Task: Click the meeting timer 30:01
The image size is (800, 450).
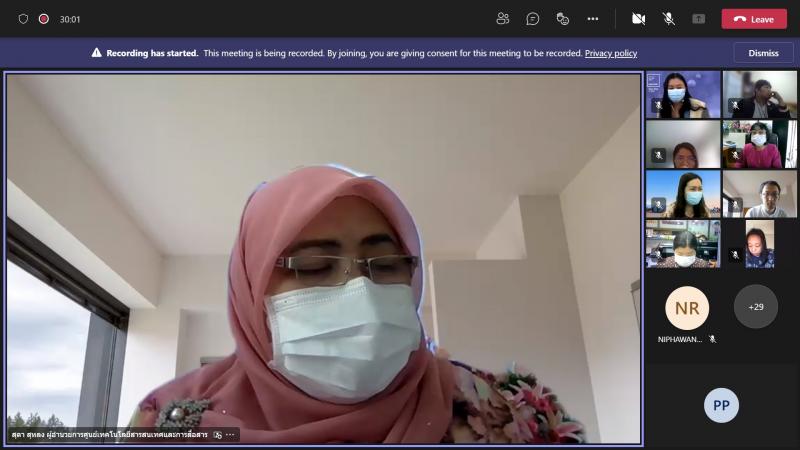Action: [70, 19]
